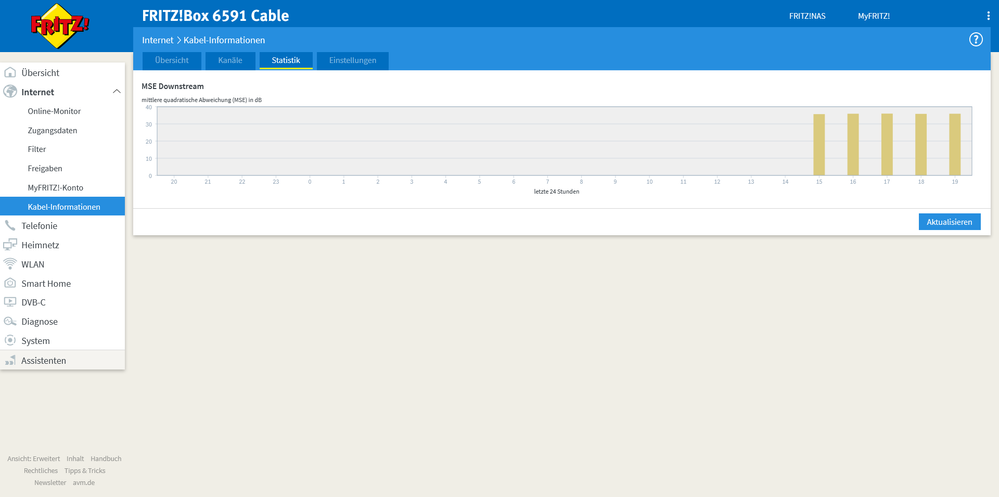Click the Heimnetz devices icon
Screen dimensions: 999x497
[10, 245]
